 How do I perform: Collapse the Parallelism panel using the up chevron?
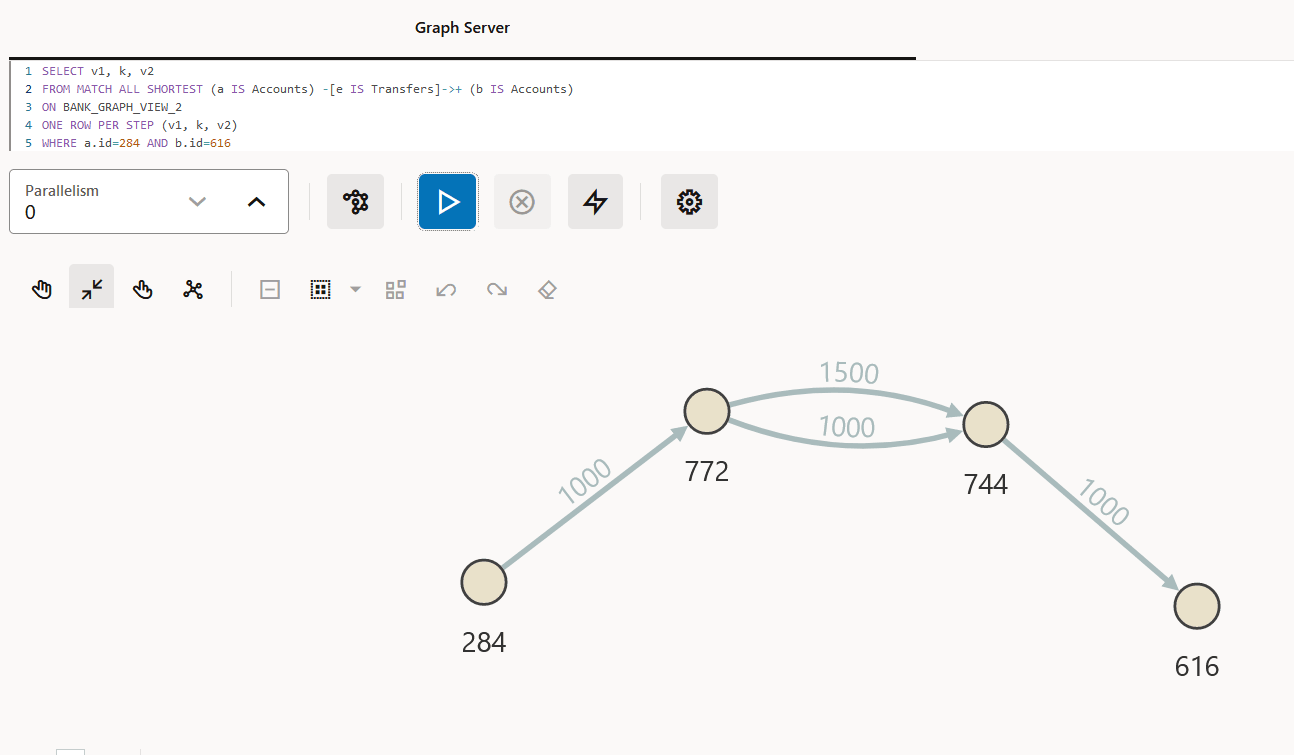pos(256,201)
